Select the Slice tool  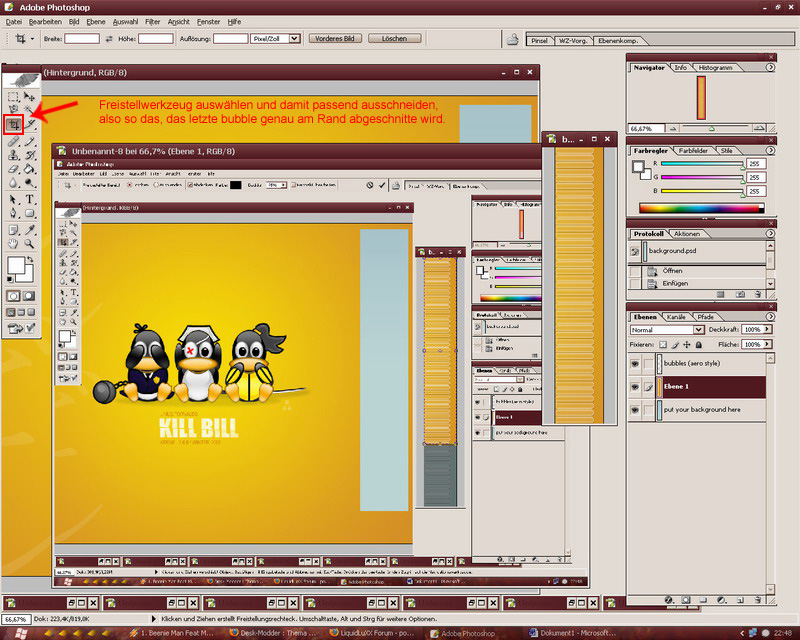click(x=30, y=124)
